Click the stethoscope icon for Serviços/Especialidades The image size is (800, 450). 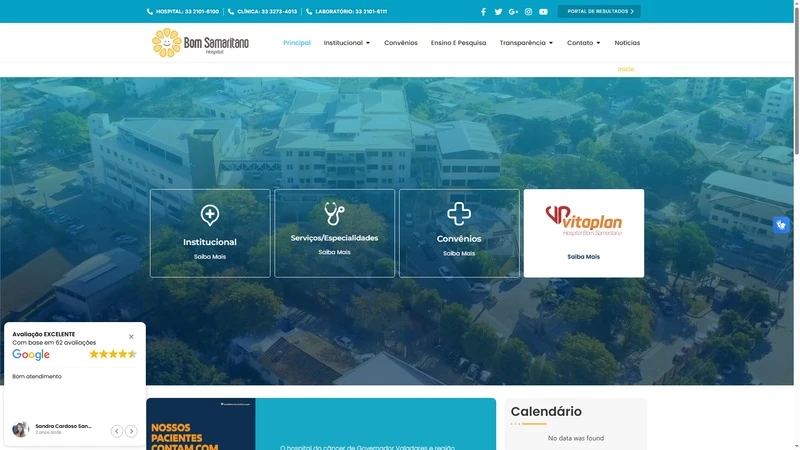click(334, 213)
